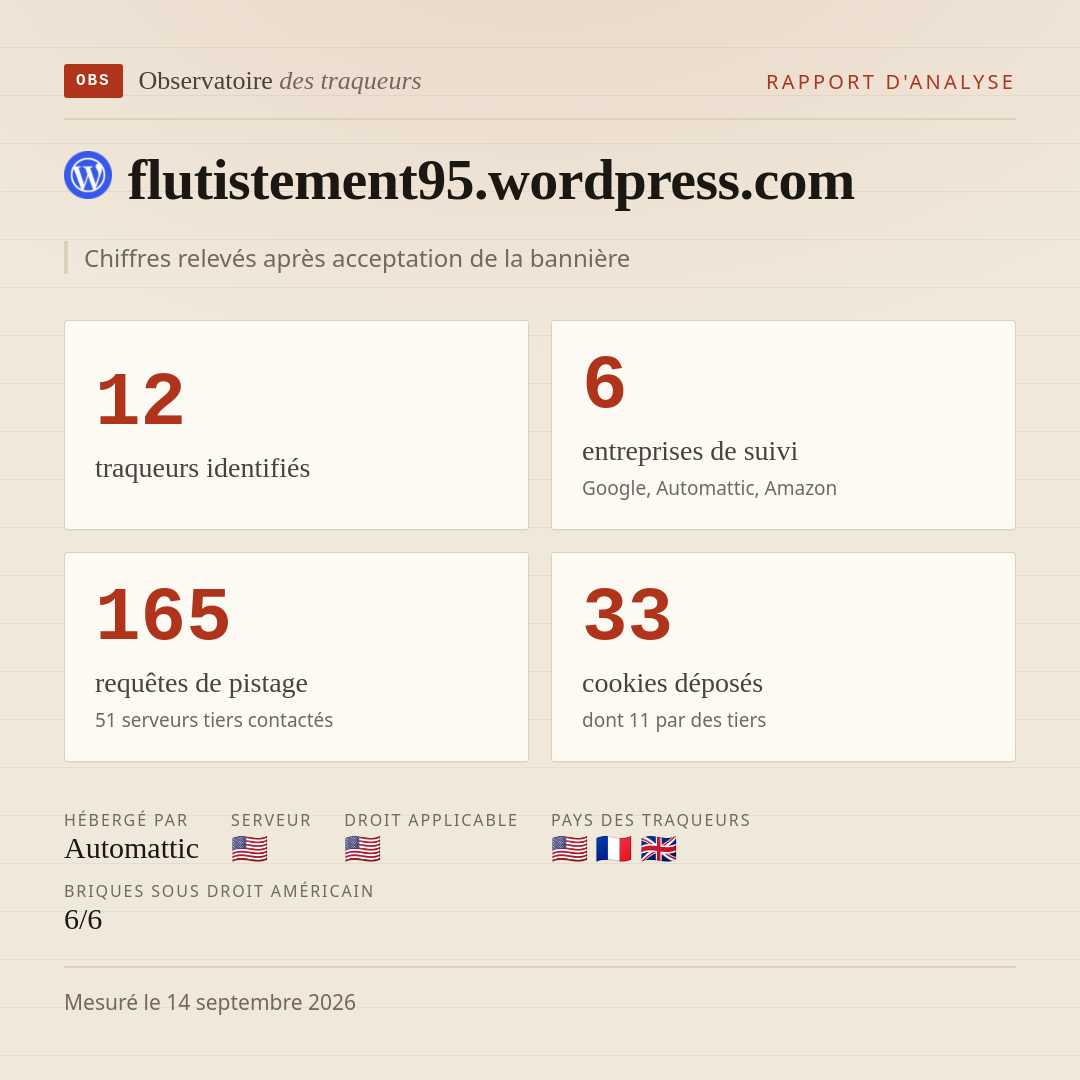Click the 51 serveurs tiers contactés text
The height and width of the screenshot is (1080, 1080).
click(x=214, y=720)
